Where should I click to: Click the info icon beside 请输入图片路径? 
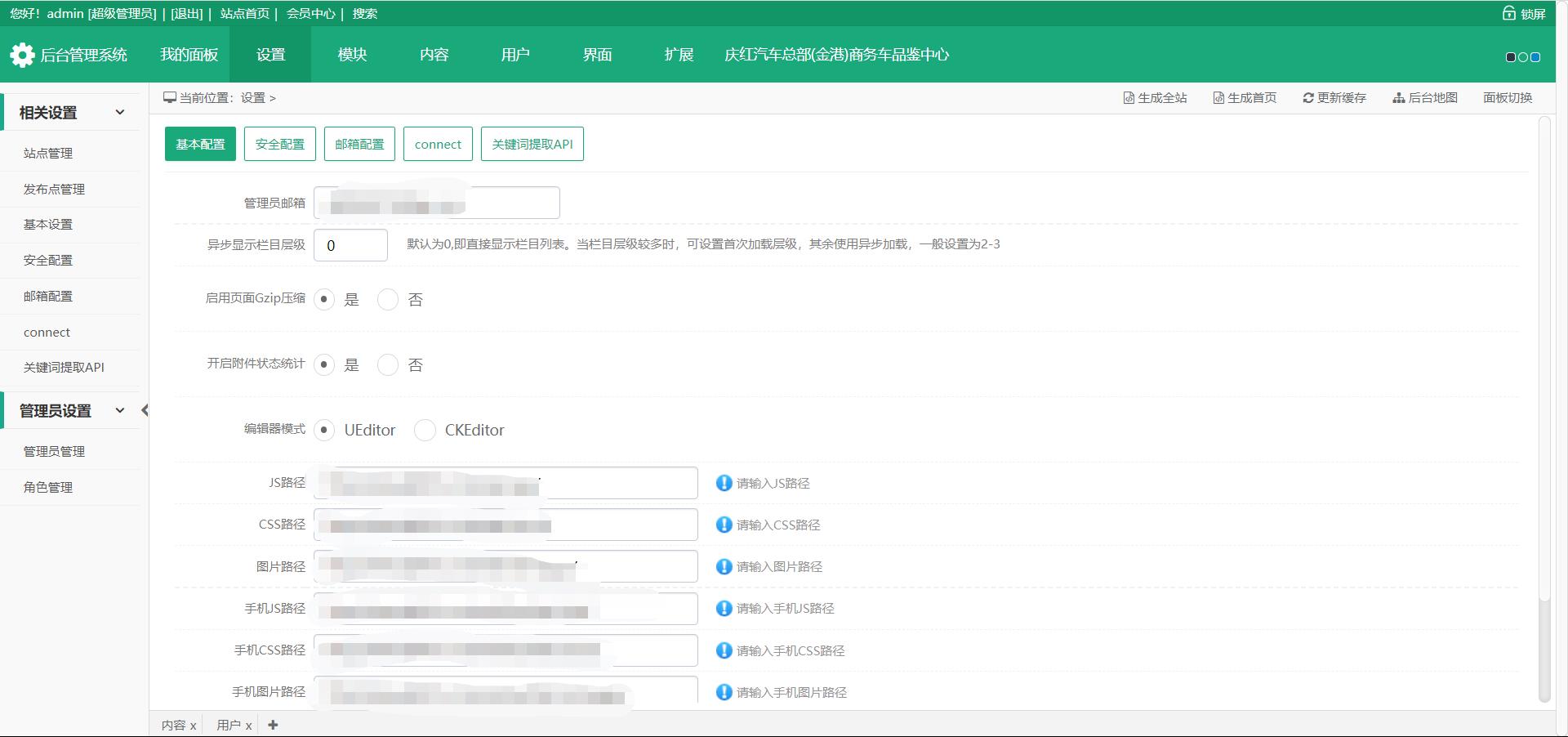724,566
